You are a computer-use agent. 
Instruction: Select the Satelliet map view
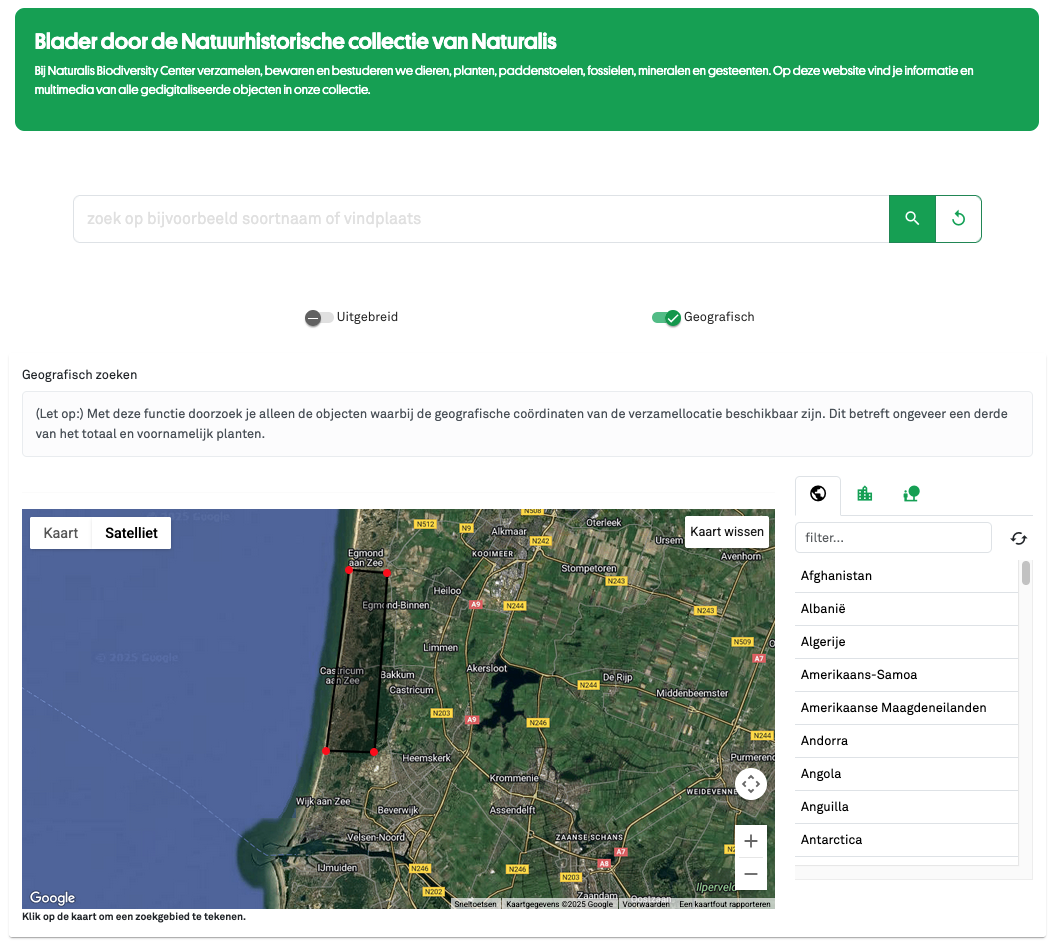click(131, 533)
